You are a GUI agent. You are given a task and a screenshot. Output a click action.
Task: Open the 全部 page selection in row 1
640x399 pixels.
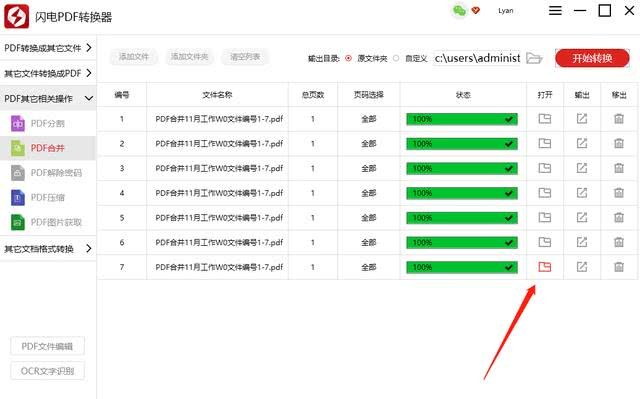369,119
